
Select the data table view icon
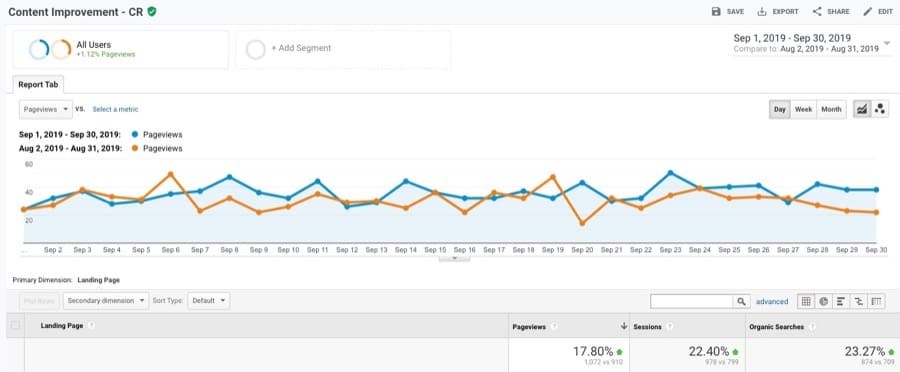(x=806, y=301)
